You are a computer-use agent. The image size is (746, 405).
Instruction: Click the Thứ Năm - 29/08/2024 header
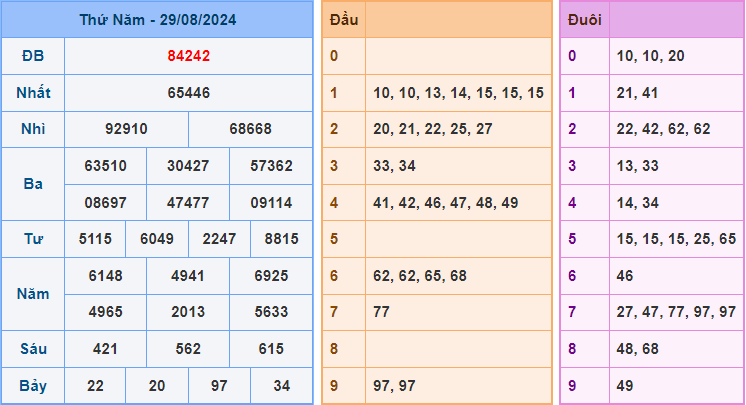pos(157,20)
